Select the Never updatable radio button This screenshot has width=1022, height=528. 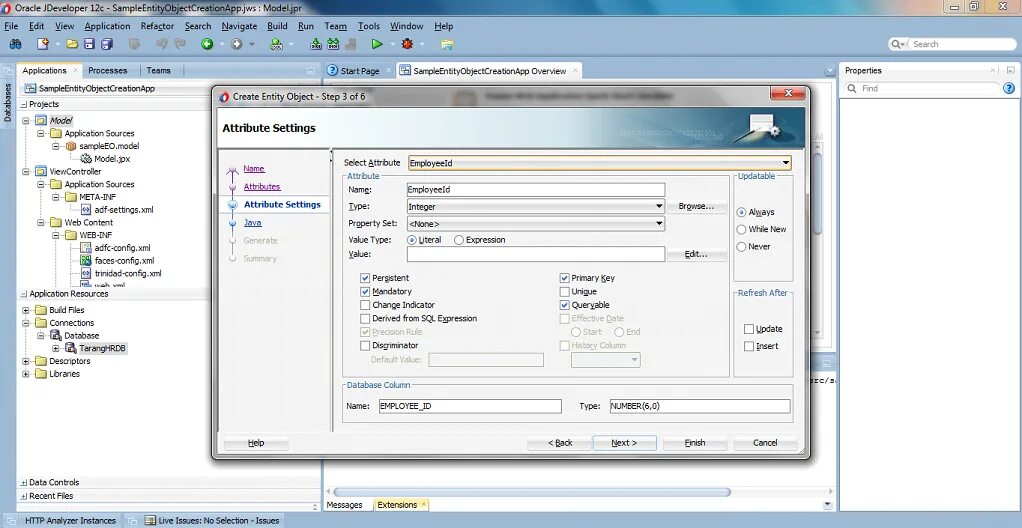pos(741,247)
